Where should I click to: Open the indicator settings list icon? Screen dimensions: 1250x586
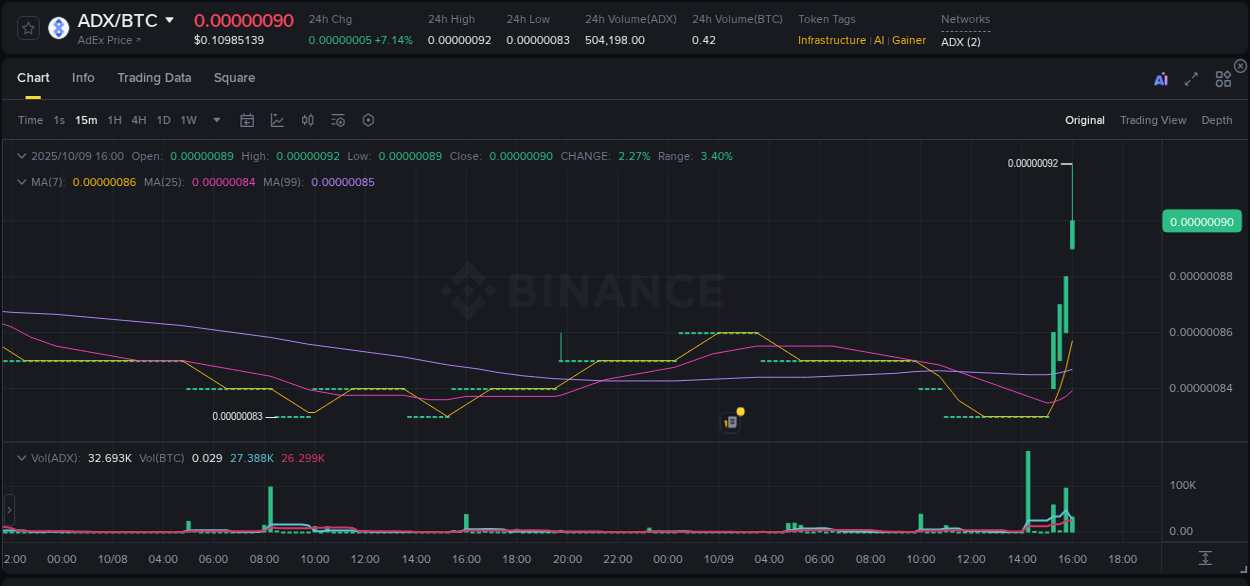337,120
